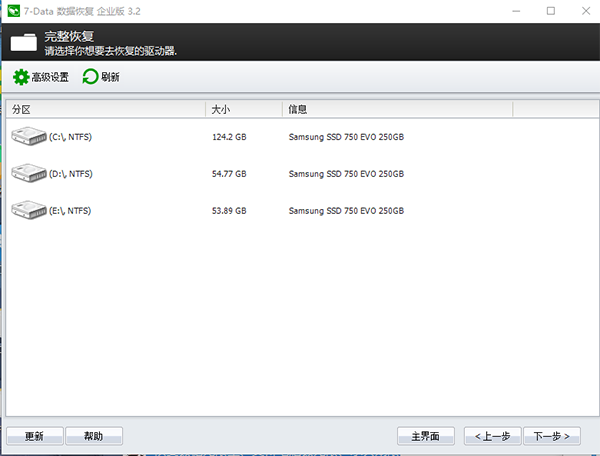Viewport: 600px width, 456px height.
Task: Return to 主界面 button
Action: click(426, 436)
